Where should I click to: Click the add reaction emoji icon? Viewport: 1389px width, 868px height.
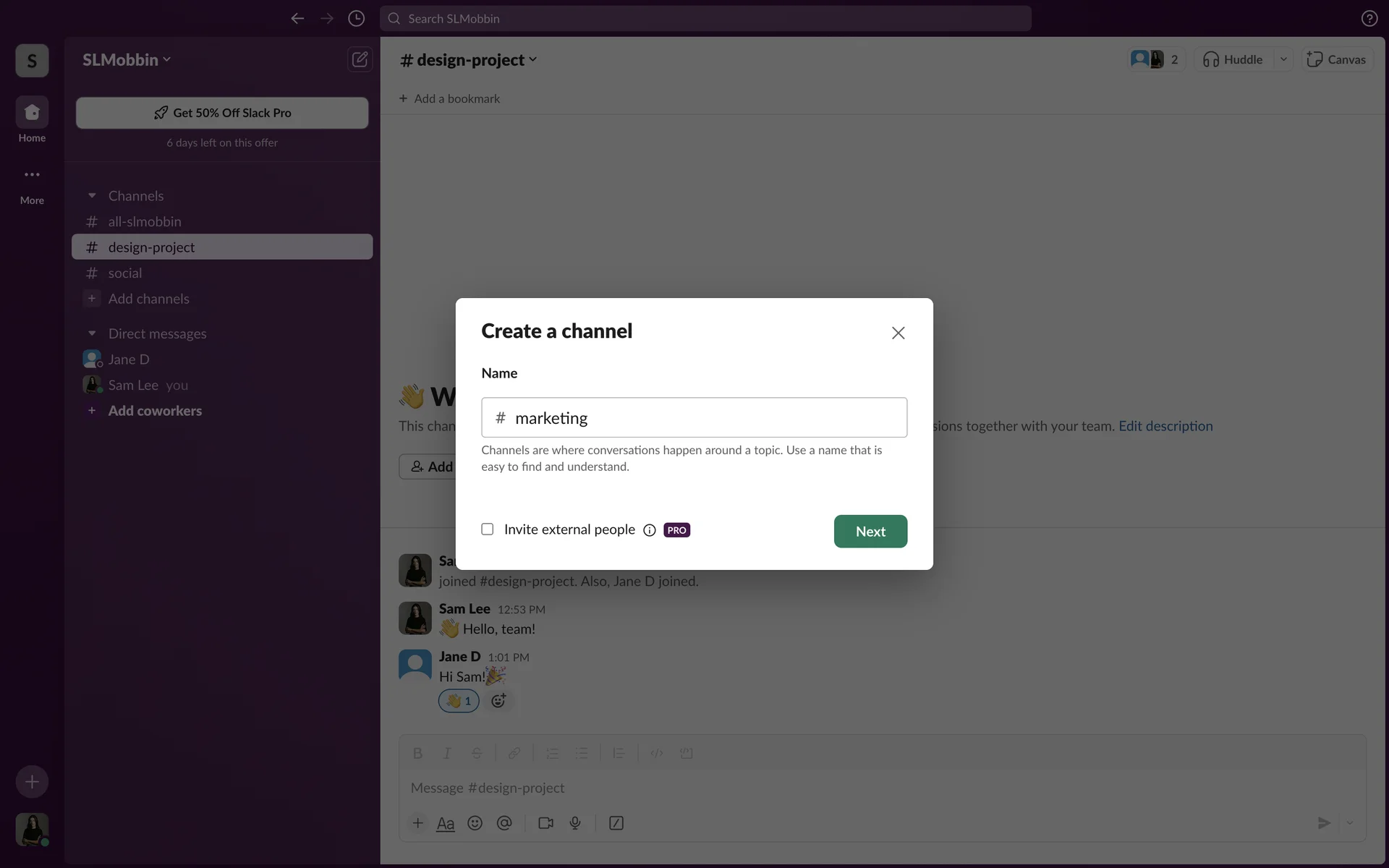point(498,701)
